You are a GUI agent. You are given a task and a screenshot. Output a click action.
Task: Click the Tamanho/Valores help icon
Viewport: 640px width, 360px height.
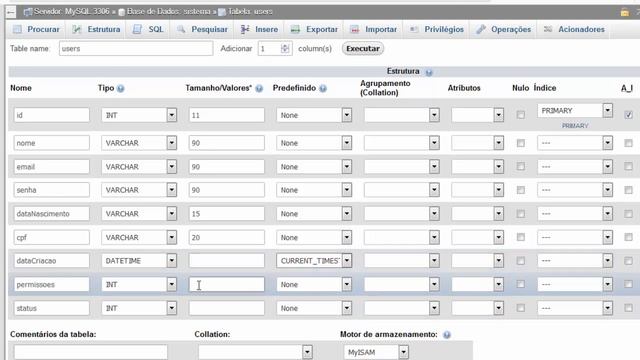(259, 88)
